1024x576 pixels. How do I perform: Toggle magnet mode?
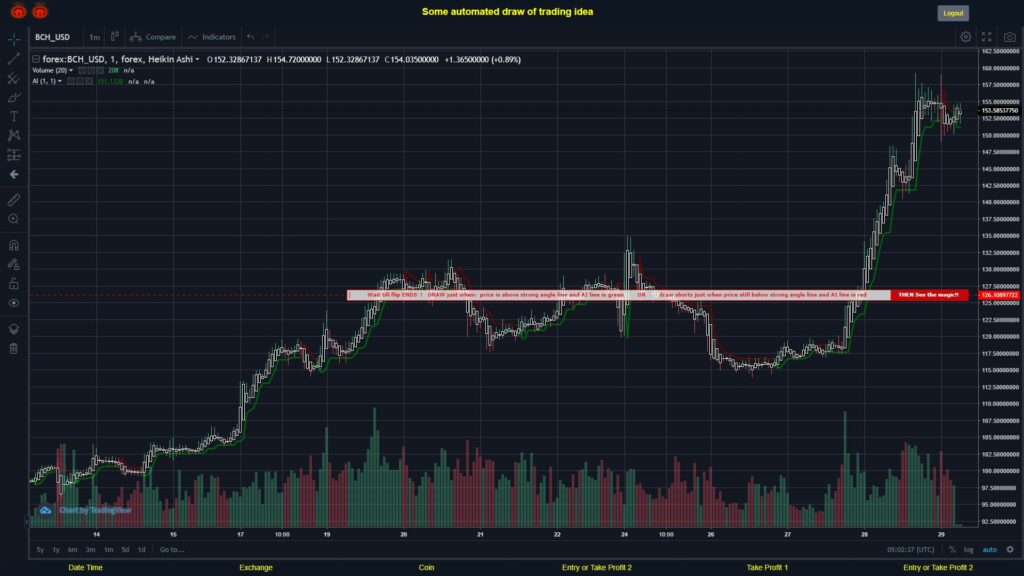pos(14,245)
